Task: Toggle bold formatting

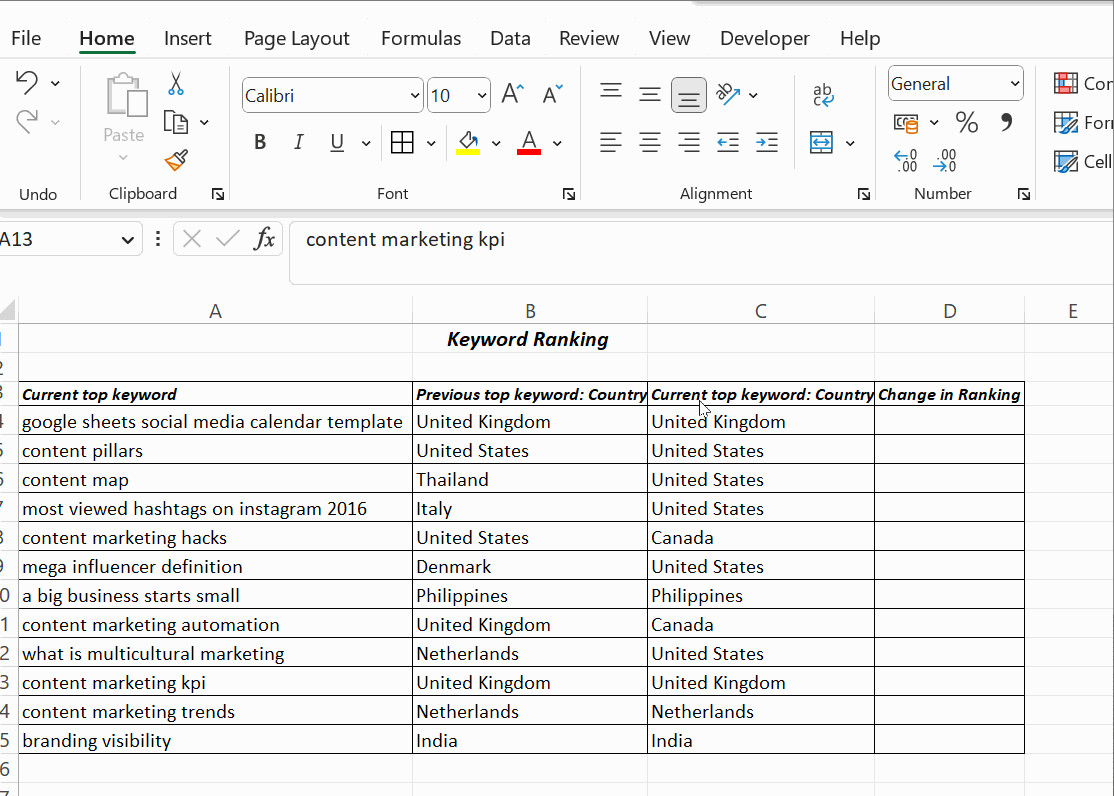Action: (x=259, y=142)
